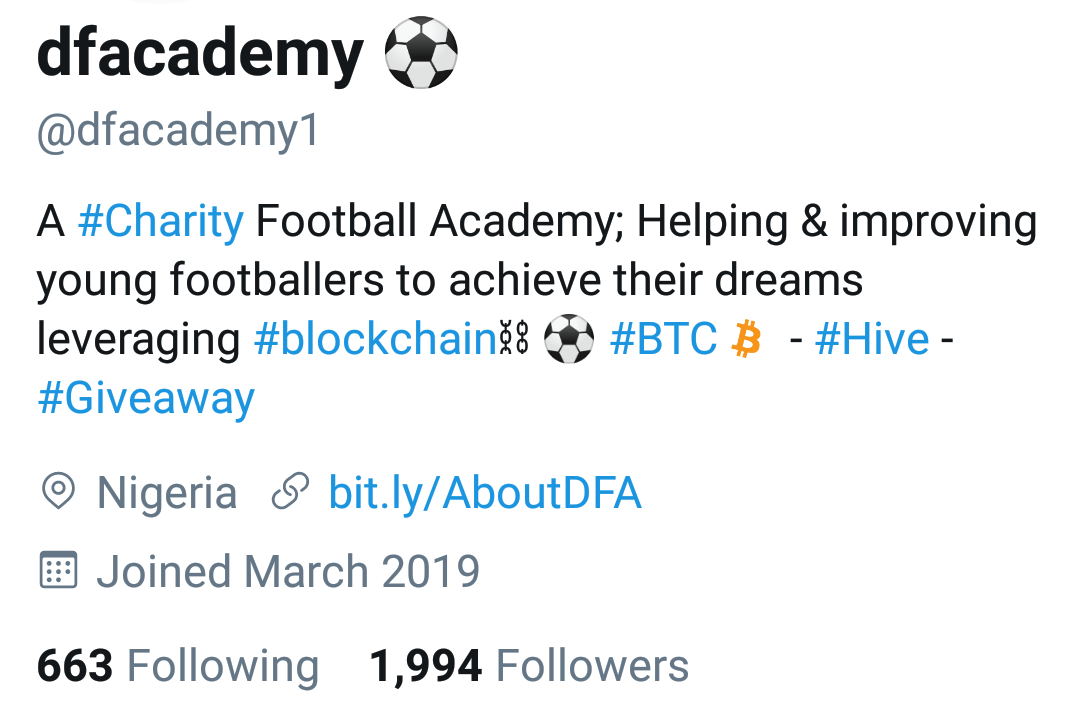Click the soccer ball emoji in the bio

click(x=568, y=341)
